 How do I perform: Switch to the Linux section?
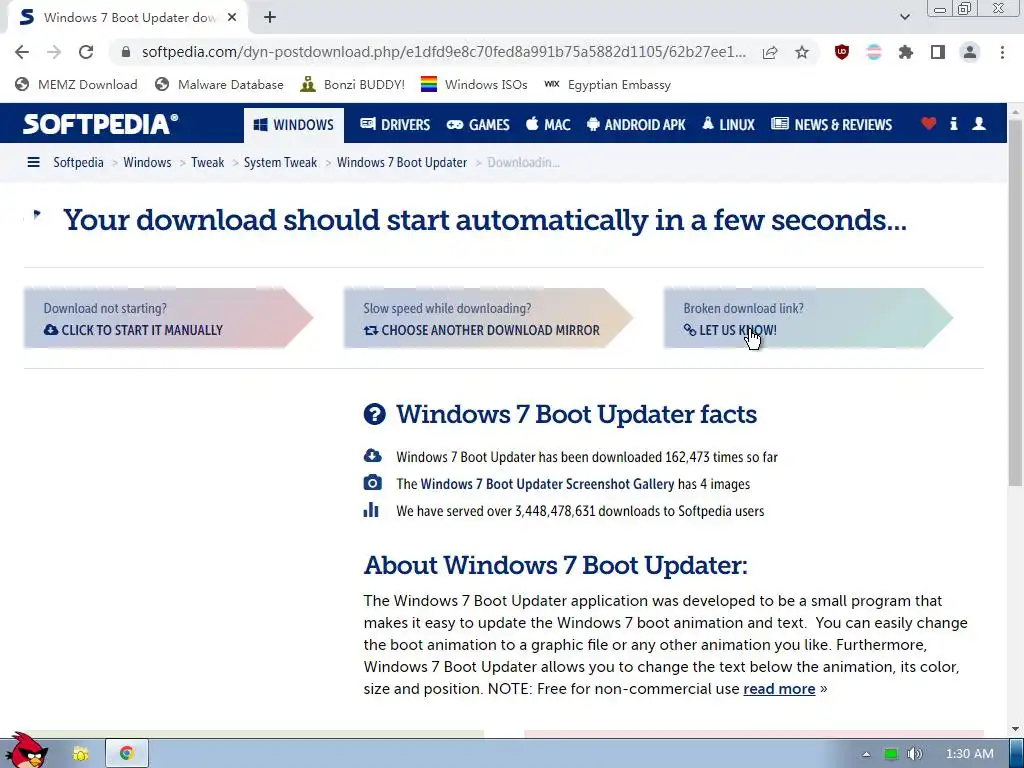pyautogui.click(x=728, y=124)
